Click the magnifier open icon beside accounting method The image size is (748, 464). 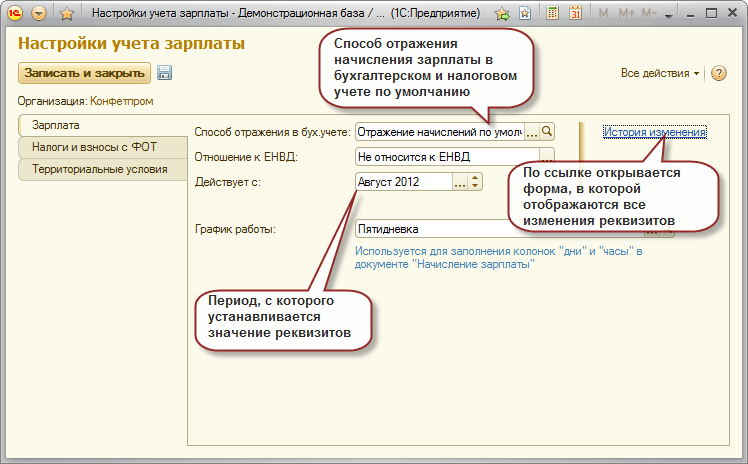(547, 131)
